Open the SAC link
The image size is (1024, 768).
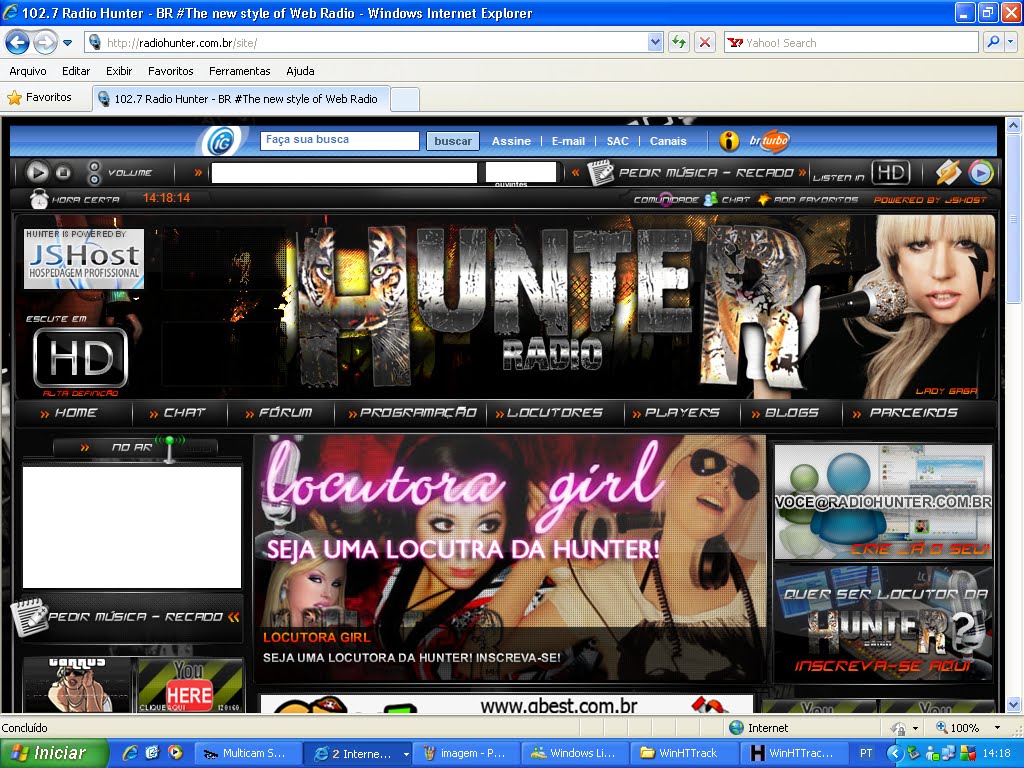pyautogui.click(x=617, y=141)
